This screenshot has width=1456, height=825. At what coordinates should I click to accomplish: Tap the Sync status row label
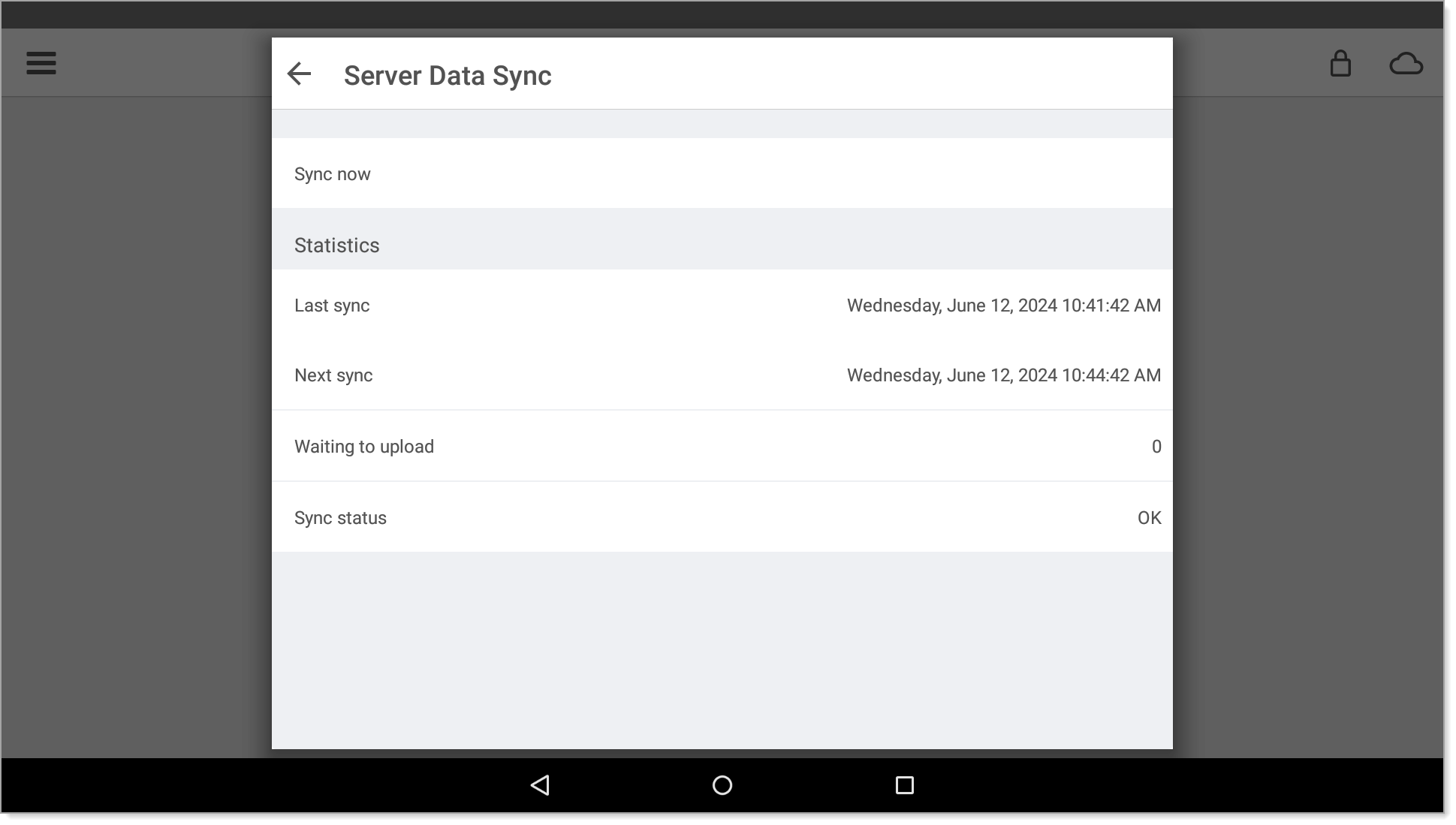pyautogui.click(x=340, y=518)
